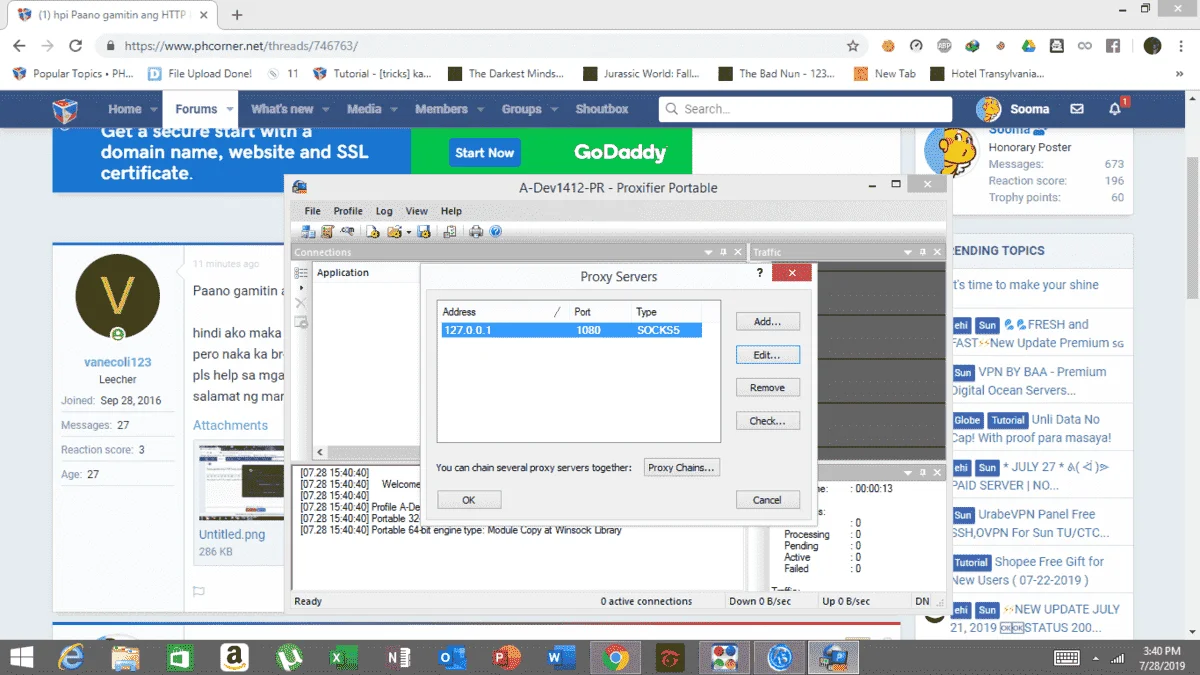Open Chrome's three-dot menu
This screenshot has width=1200, height=675.
point(1183,46)
